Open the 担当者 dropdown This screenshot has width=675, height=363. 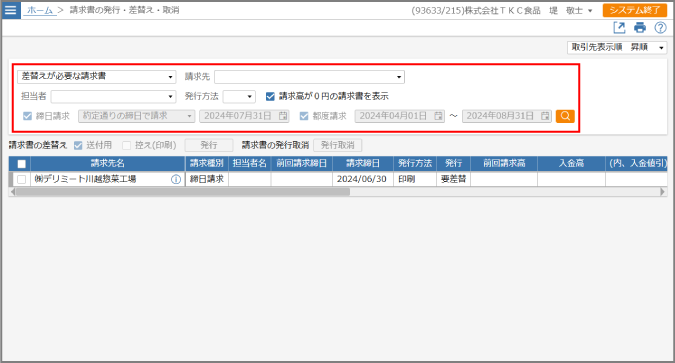(x=114, y=96)
